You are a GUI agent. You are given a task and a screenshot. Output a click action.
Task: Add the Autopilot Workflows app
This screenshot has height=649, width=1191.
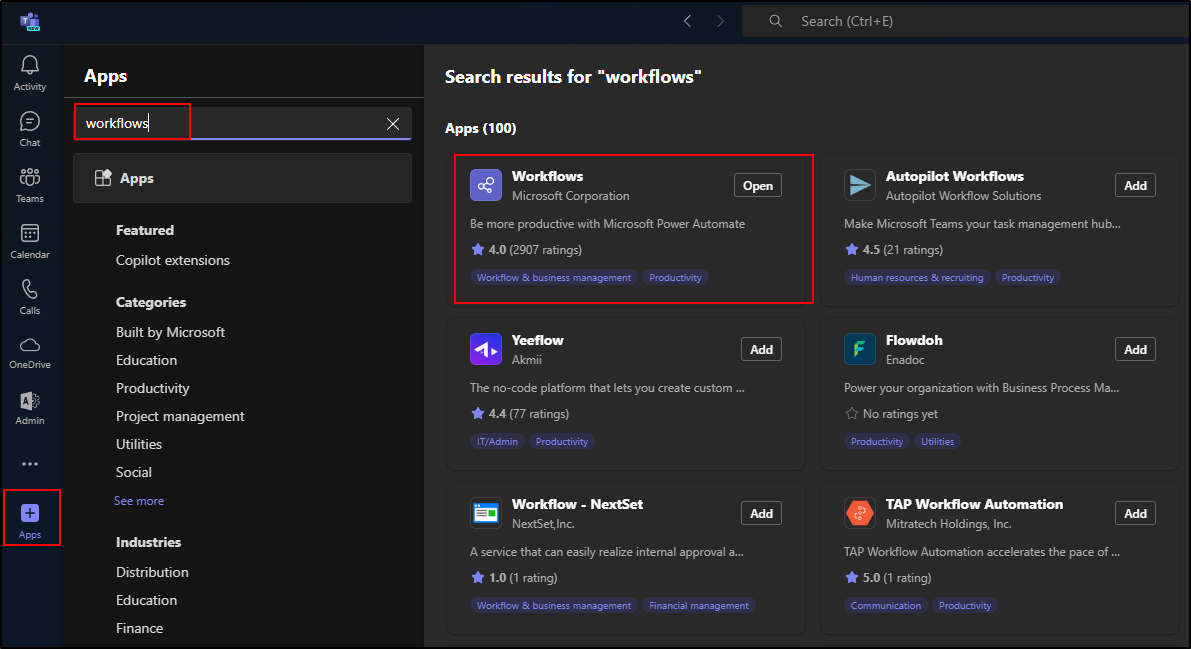[1135, 186]
